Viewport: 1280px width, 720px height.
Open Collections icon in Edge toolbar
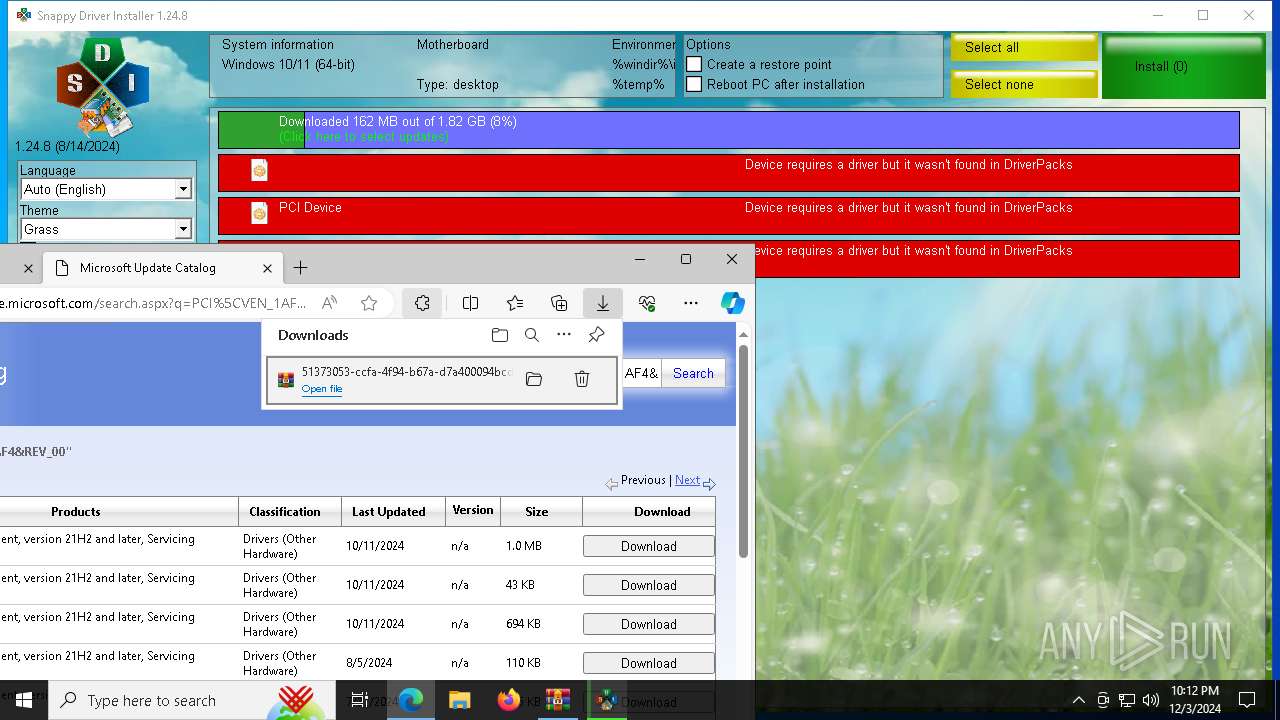coord(559,303)
